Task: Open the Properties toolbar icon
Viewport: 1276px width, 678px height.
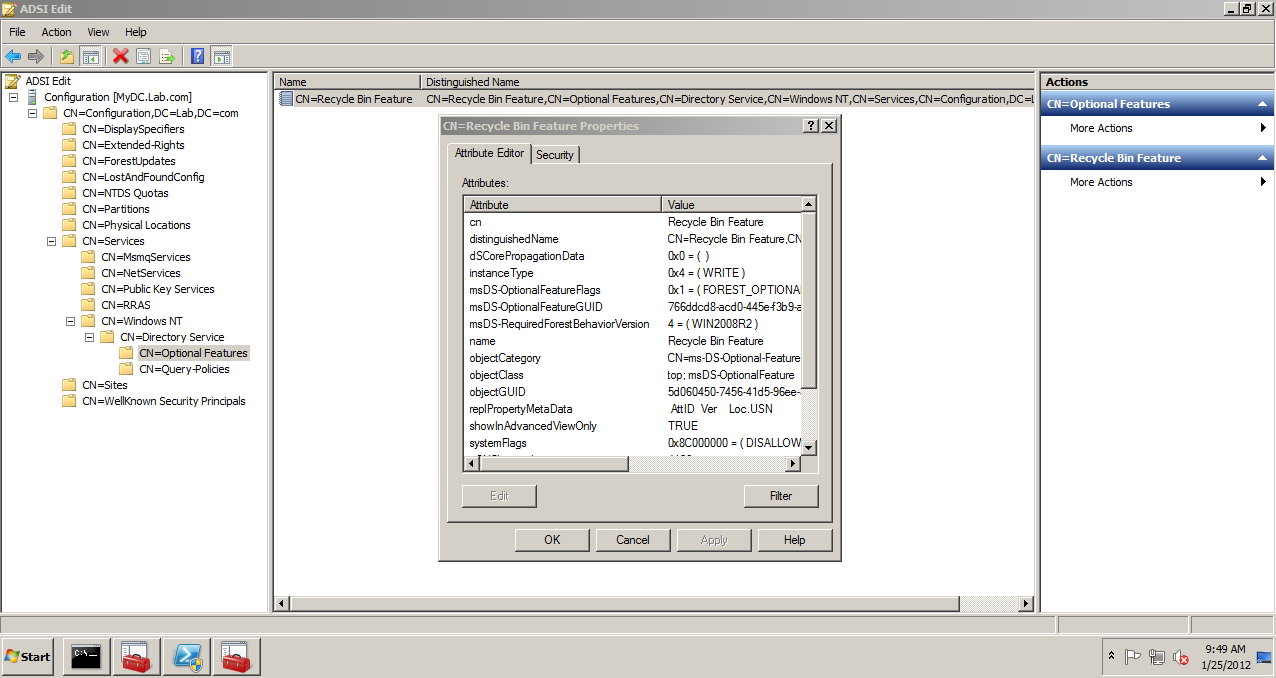Action: click(142, 56)
